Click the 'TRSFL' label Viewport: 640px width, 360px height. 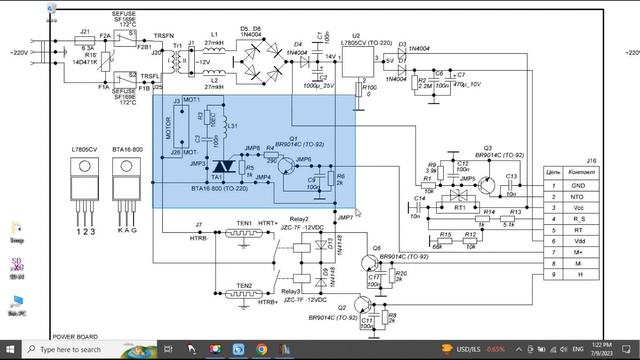point(150,76)
